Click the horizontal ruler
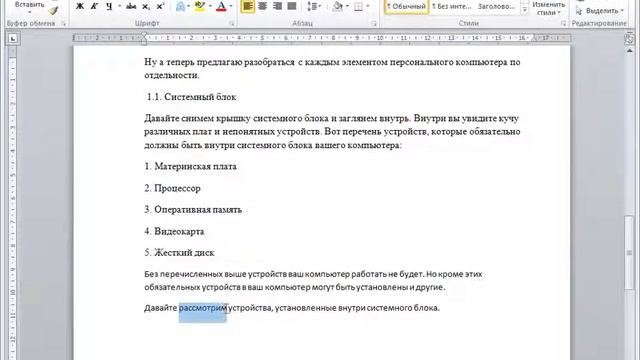 coord(322,38)
